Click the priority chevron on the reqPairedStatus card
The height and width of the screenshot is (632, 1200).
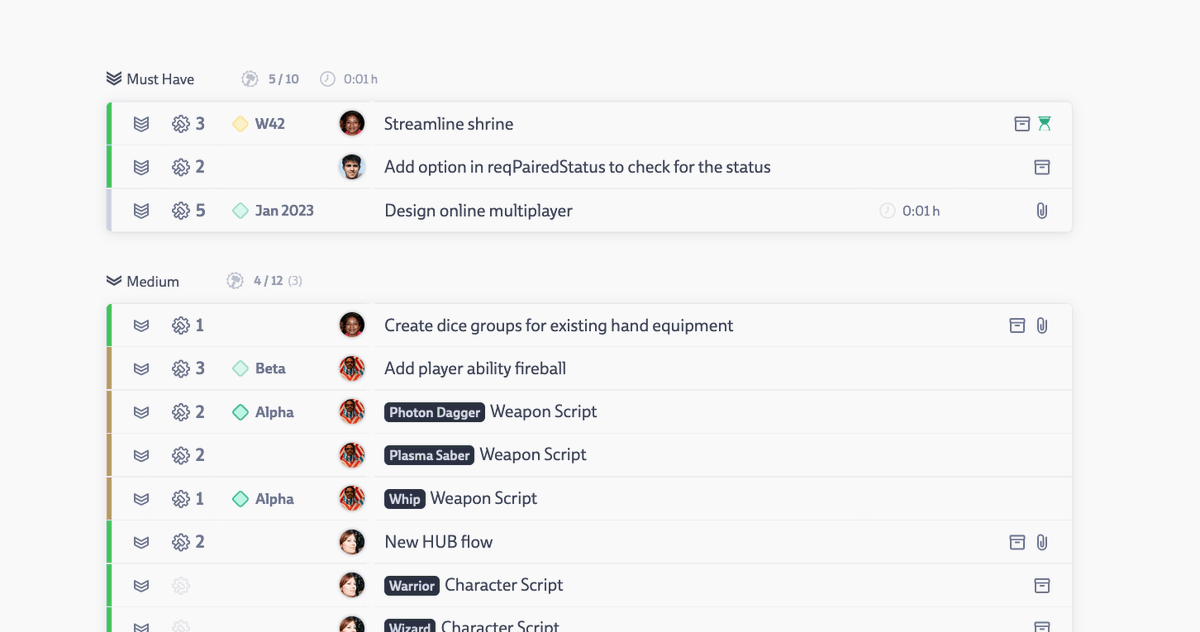pyautogui.click(x=141, y=167)
